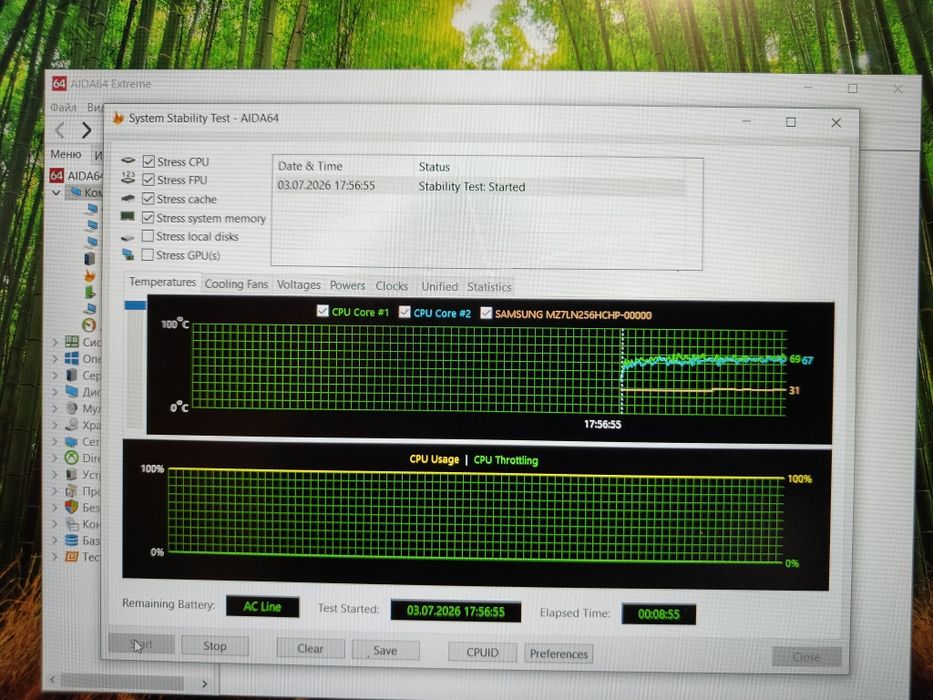
Task: Open the Файл menu in AIDA64 Extreme
Action: (63, 107)
